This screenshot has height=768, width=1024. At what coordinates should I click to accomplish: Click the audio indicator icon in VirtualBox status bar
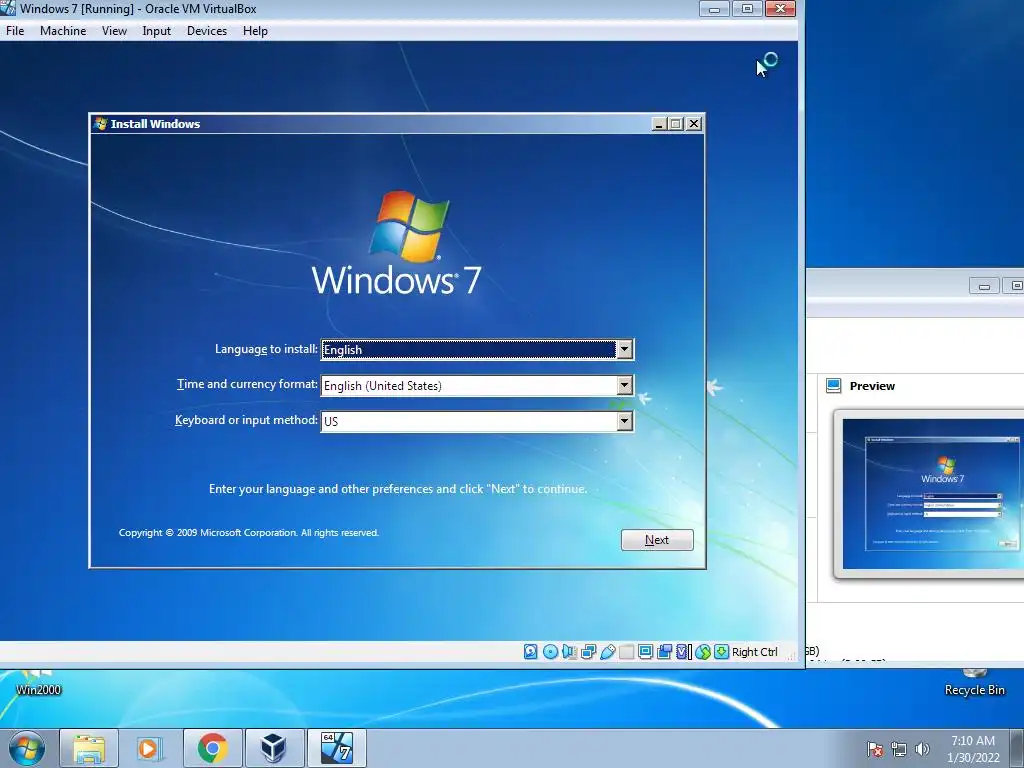pyautogui.click(x=569, y=652)
